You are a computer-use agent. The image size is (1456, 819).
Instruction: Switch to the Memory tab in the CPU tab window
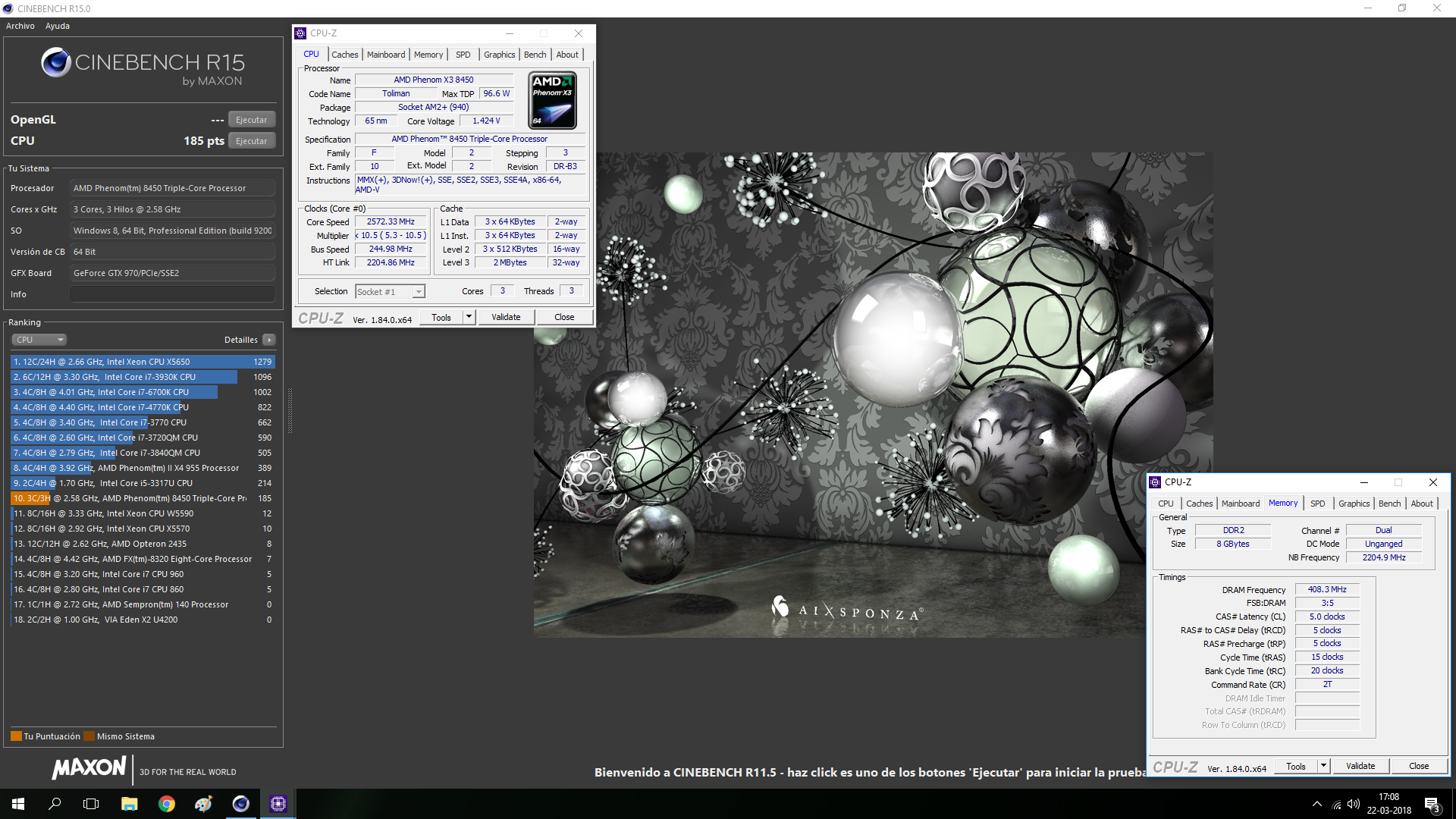click(x=428, y=55)
